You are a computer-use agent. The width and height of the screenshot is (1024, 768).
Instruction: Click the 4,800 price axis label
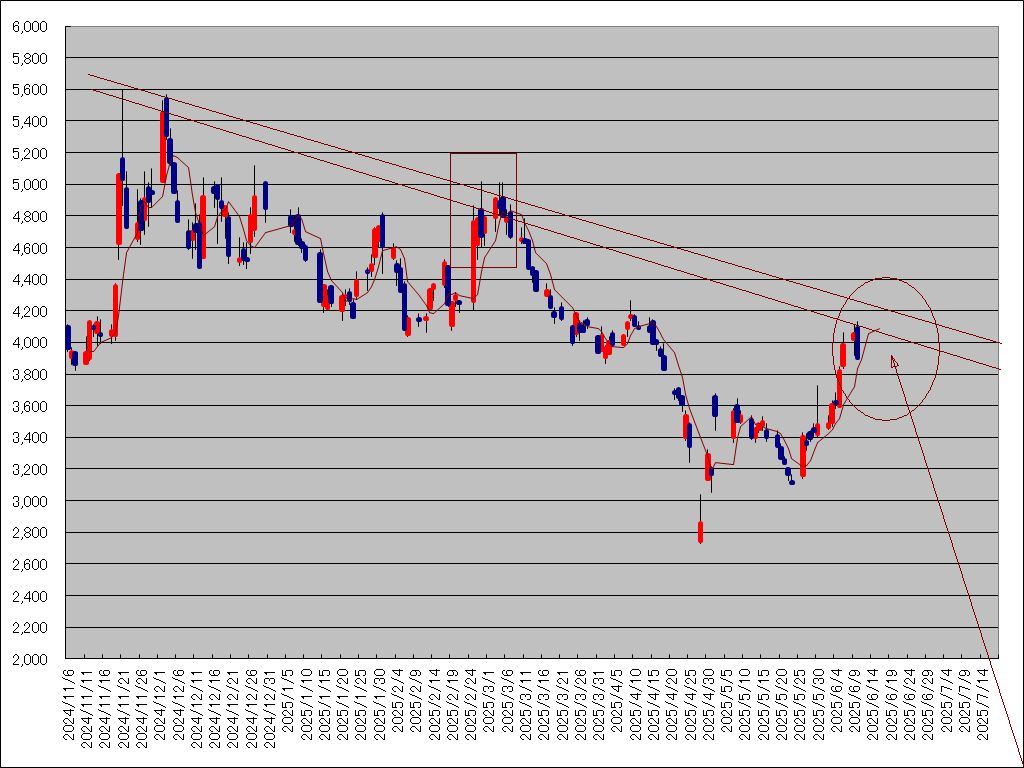coord(30,216)
